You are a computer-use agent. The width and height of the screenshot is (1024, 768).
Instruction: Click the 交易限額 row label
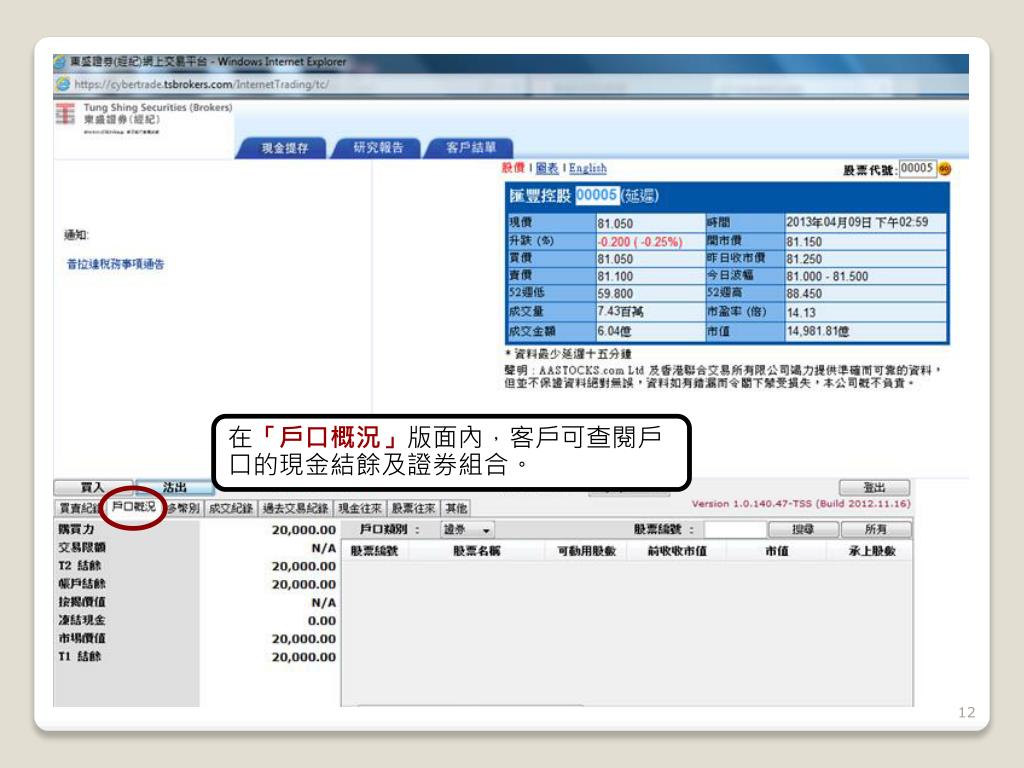(82, 547)
